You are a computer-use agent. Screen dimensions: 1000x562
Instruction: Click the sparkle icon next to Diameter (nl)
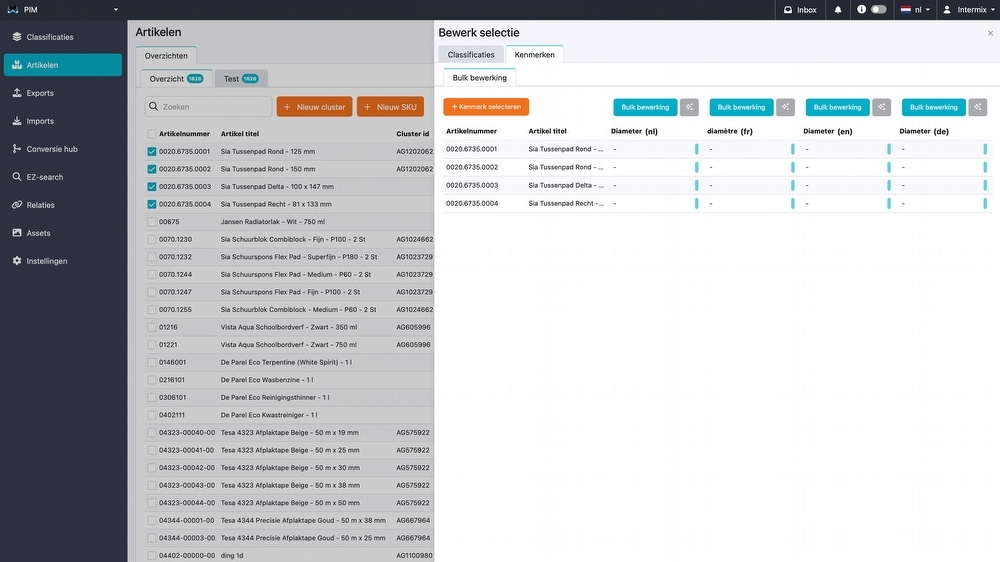[688, 107]
